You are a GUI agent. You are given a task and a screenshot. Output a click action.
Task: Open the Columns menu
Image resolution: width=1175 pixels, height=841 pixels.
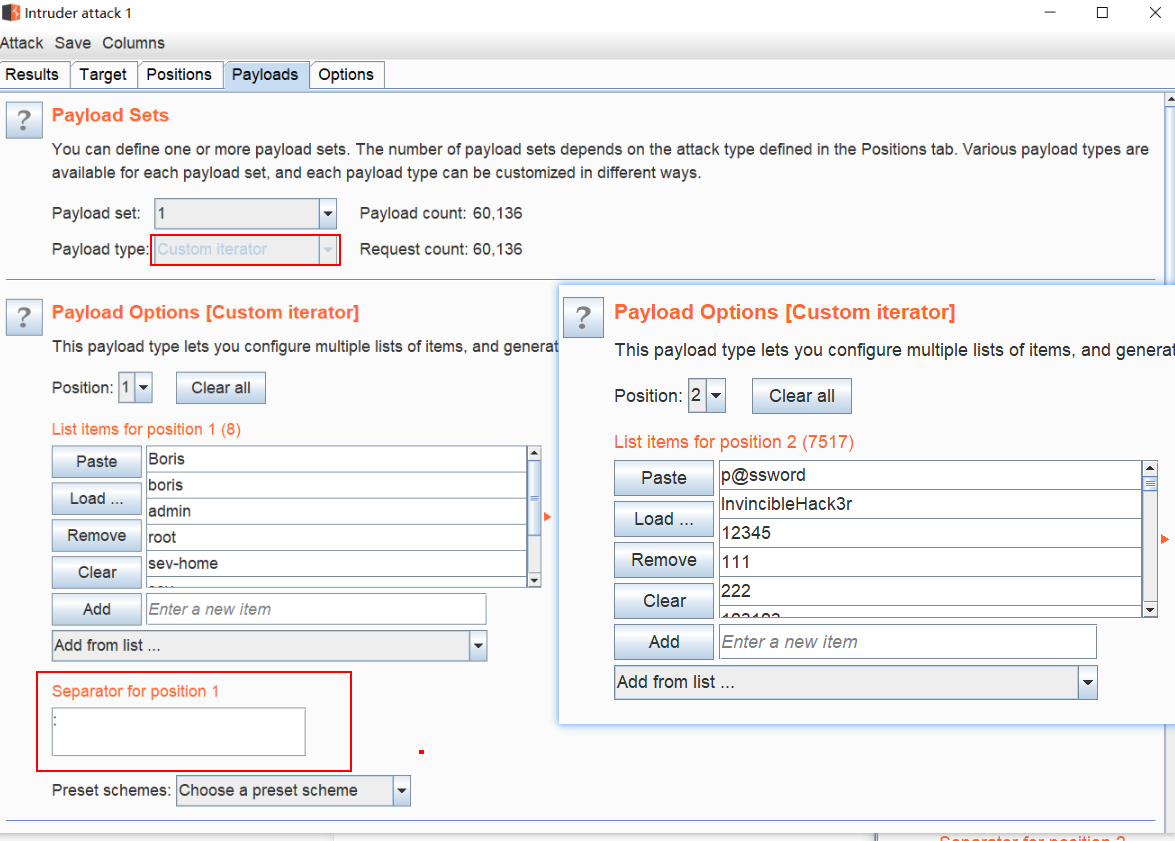pyautogui.click(x=133, y=43)
